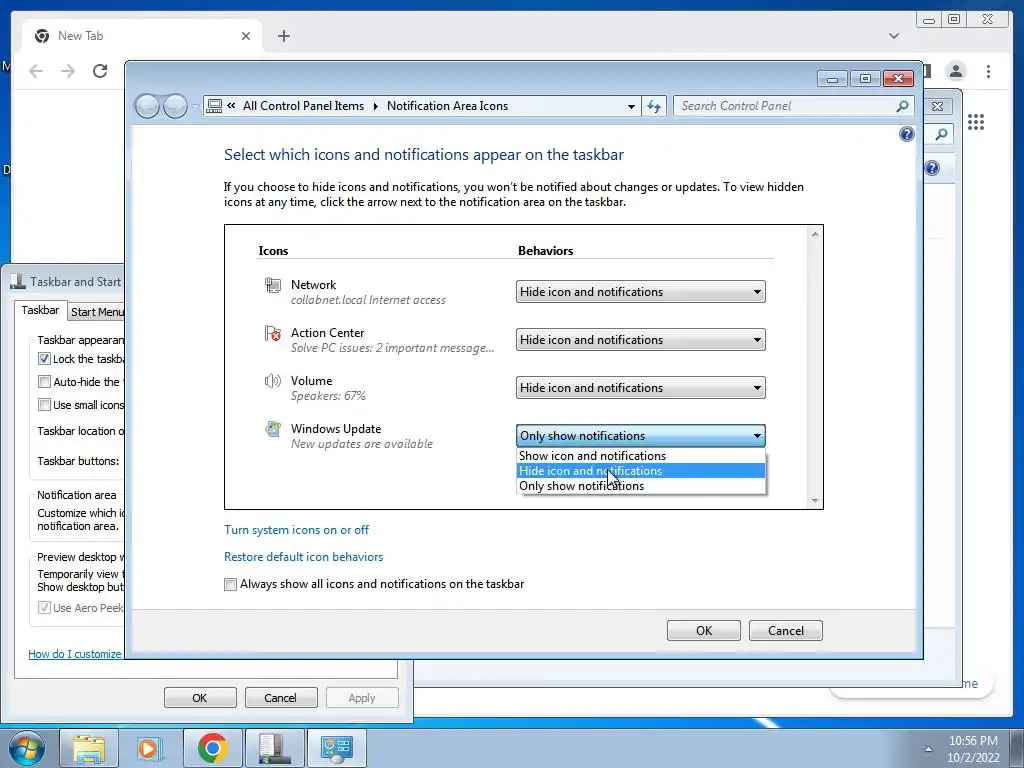The image size is (1024, 768).
Task: Click the icons list scrollbar down arrow
Action: click(x=815, y=501)
